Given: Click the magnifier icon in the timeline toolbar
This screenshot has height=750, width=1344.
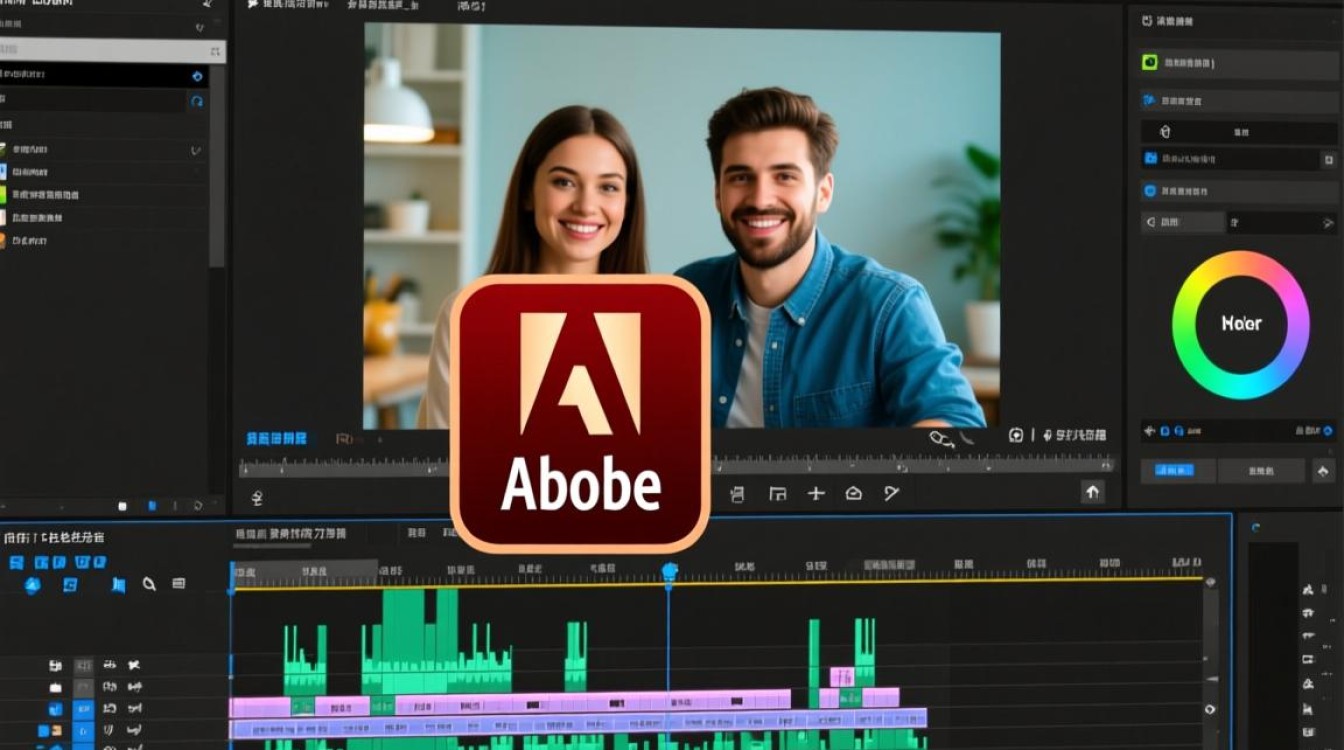Looking at the screenshot, I should coord(149,585).
